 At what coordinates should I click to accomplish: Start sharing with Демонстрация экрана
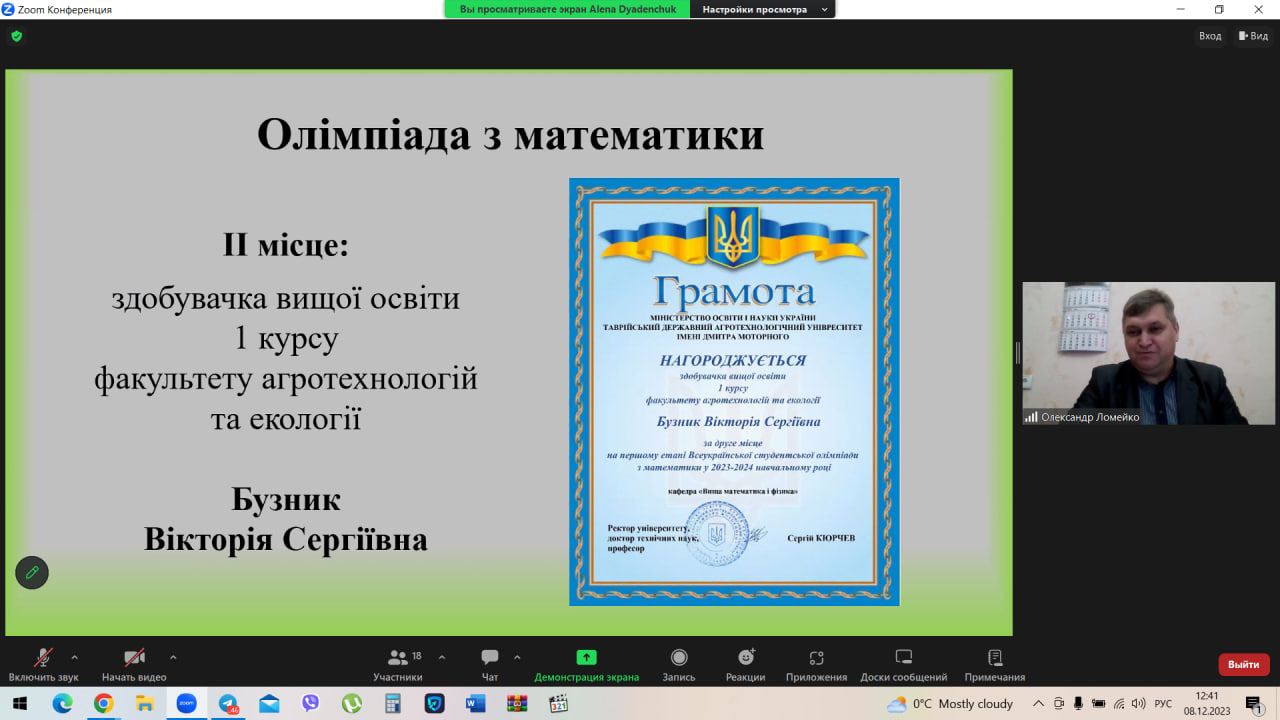click(586, 665)
